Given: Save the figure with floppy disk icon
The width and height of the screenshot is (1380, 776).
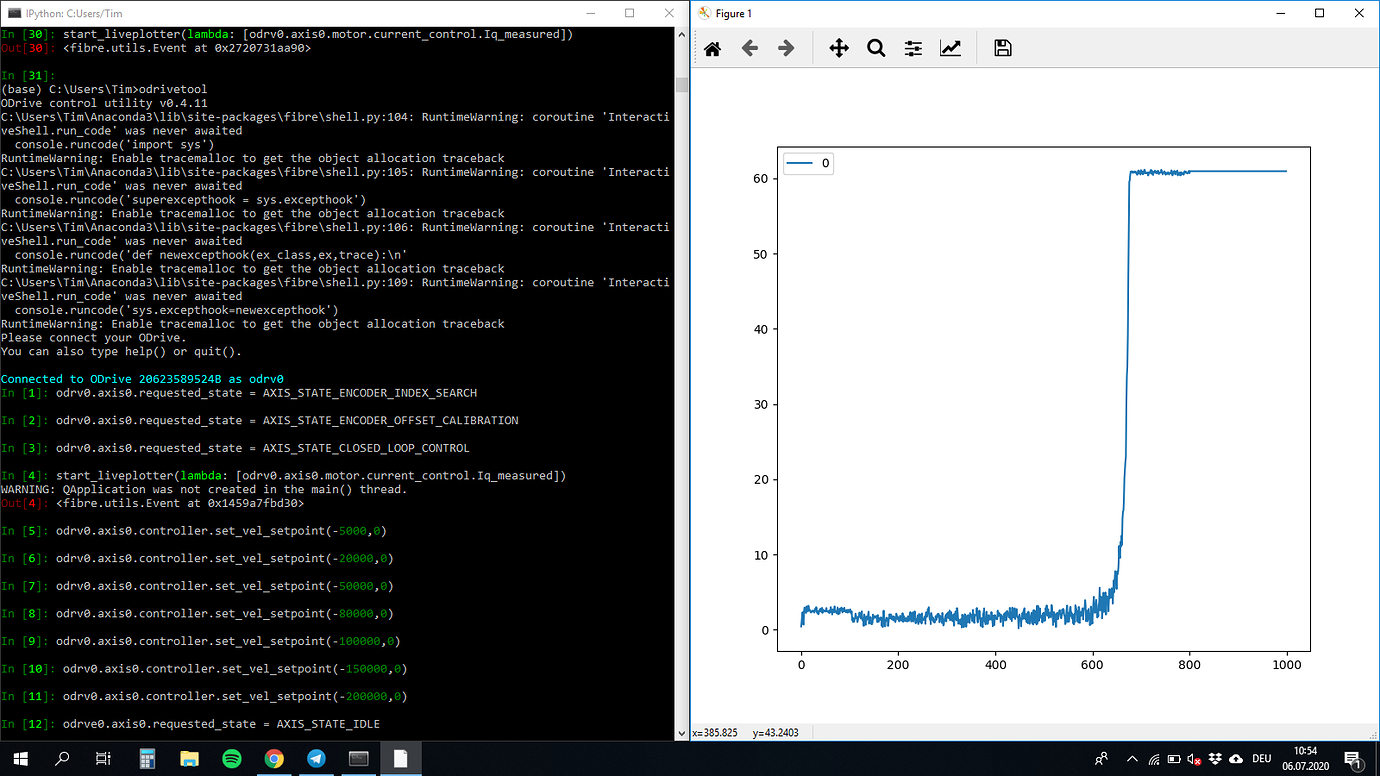Looking at the screenshot, I should 1003,48.
